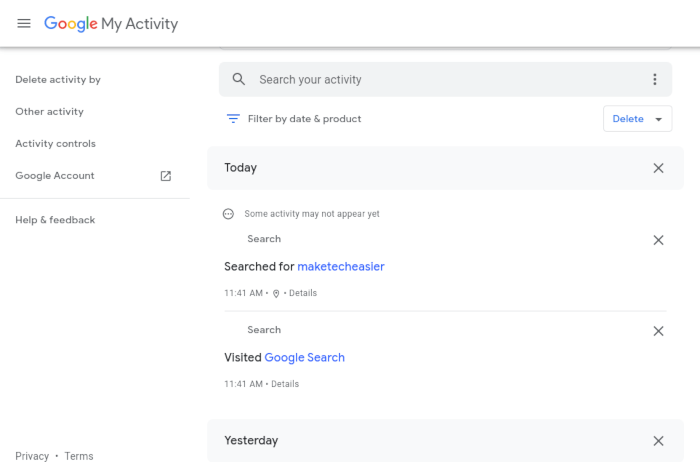View Details of the maketecheasier search

pos(303,293)
